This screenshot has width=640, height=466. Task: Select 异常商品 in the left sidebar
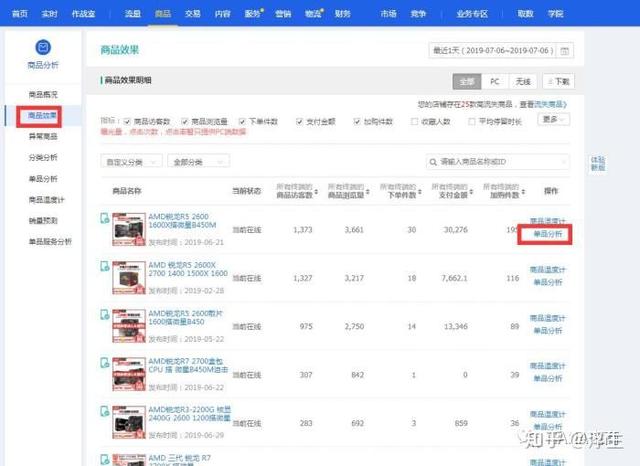click(x=43, y=137)
